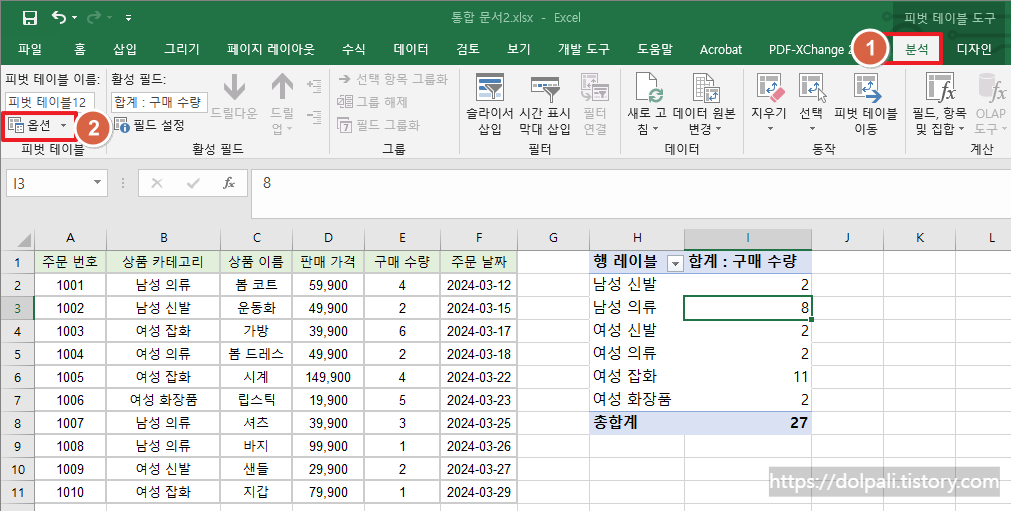Select price cell 149,900
The height and width of the screenshot is (511, 1011).
(x=328, y=377)
